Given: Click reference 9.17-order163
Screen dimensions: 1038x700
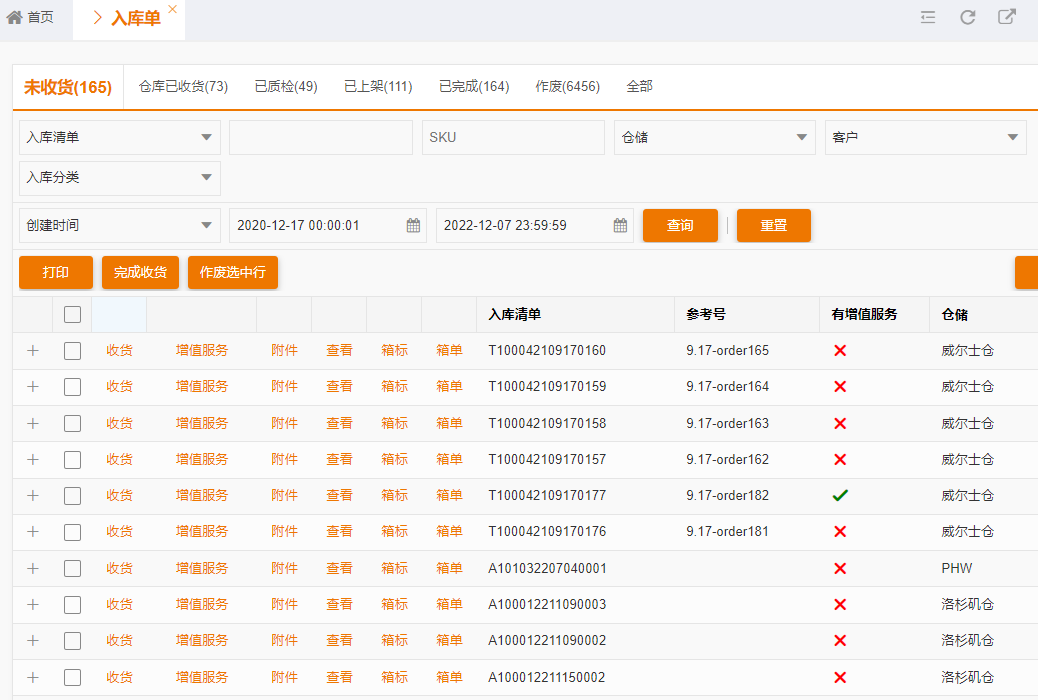Looking at the screenshot, I should 728,423.
